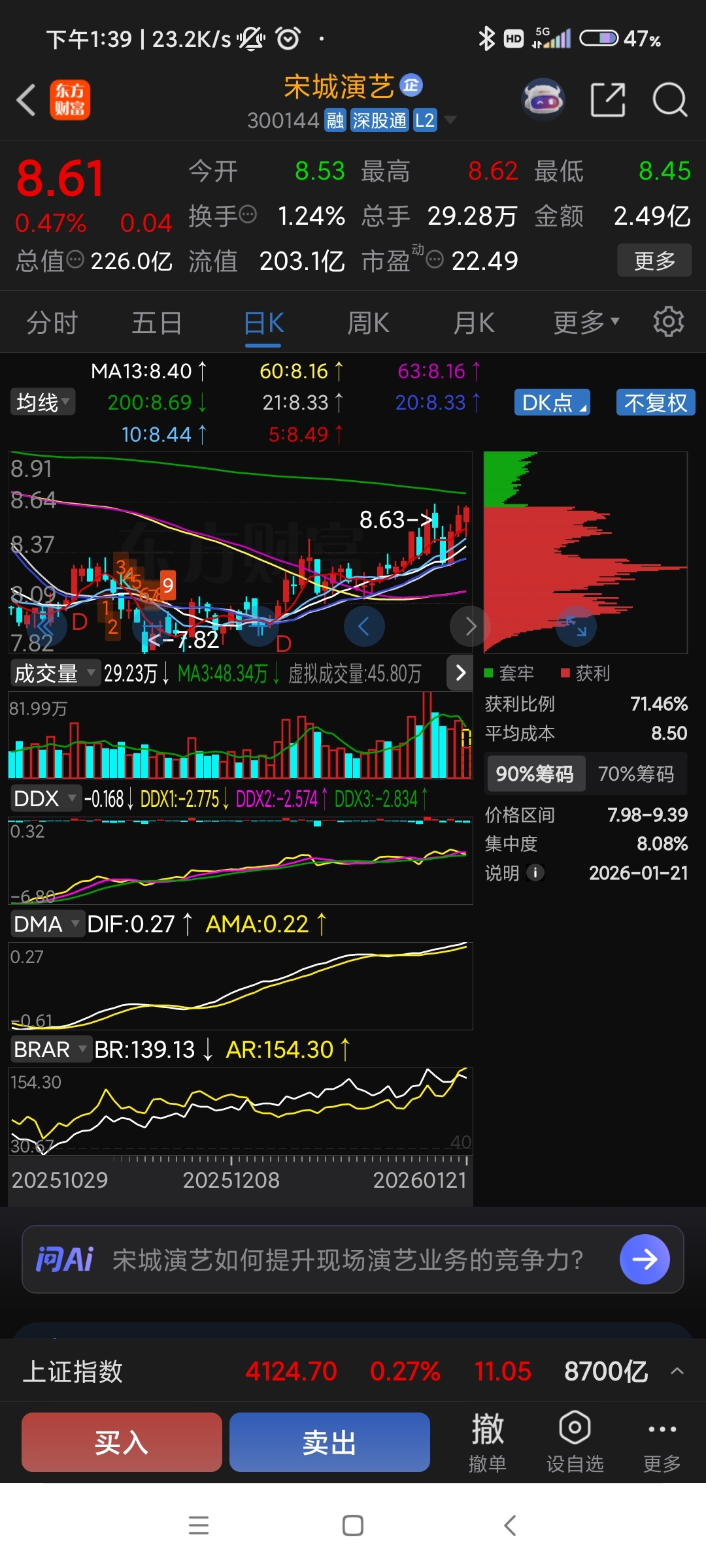Tap the 集中度 8.08% value
706x1568 pixels.
click(x=662, y=843)
